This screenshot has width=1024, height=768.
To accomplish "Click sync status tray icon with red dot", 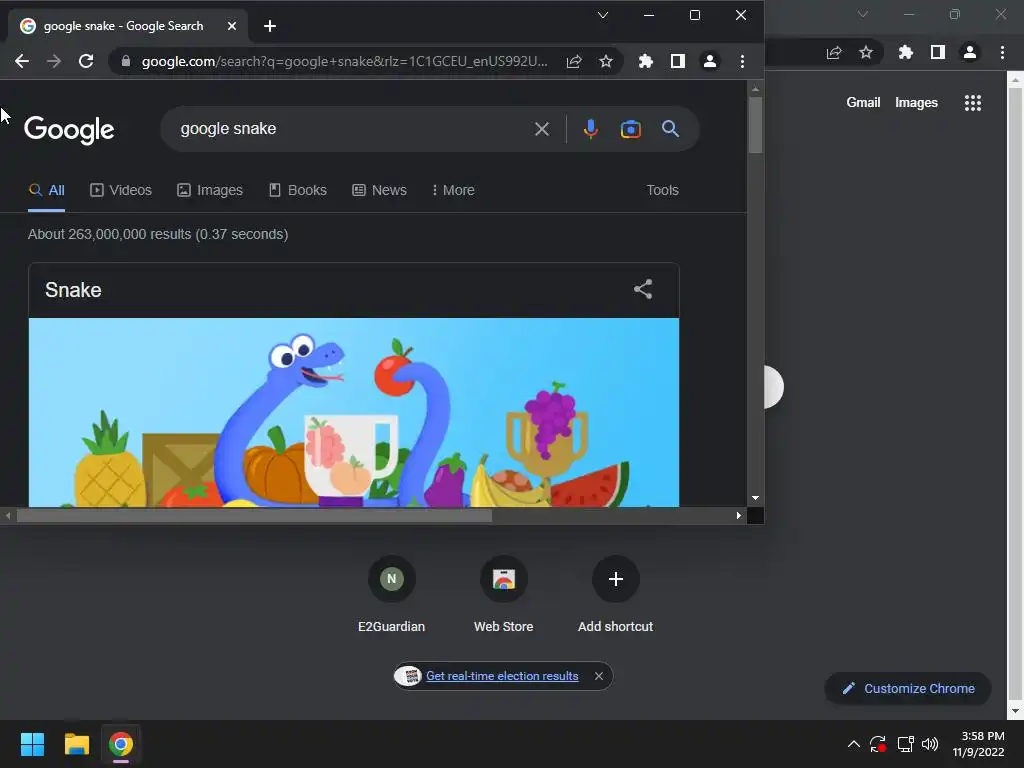I will pyautogui.click(x=878, y=744).
